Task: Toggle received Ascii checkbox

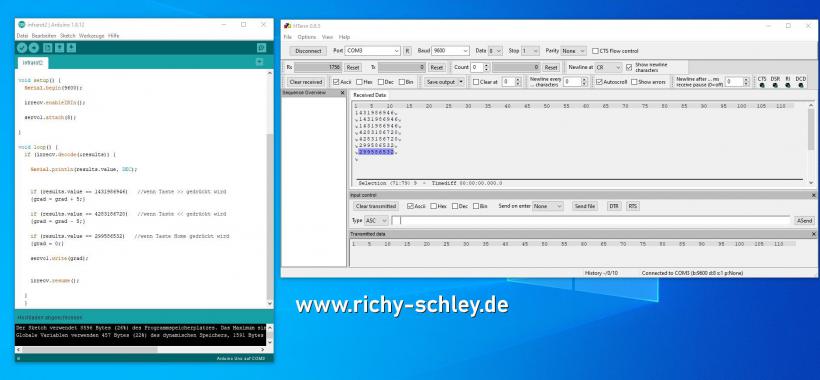Action: pyautogui.click(x=336, y=82)
